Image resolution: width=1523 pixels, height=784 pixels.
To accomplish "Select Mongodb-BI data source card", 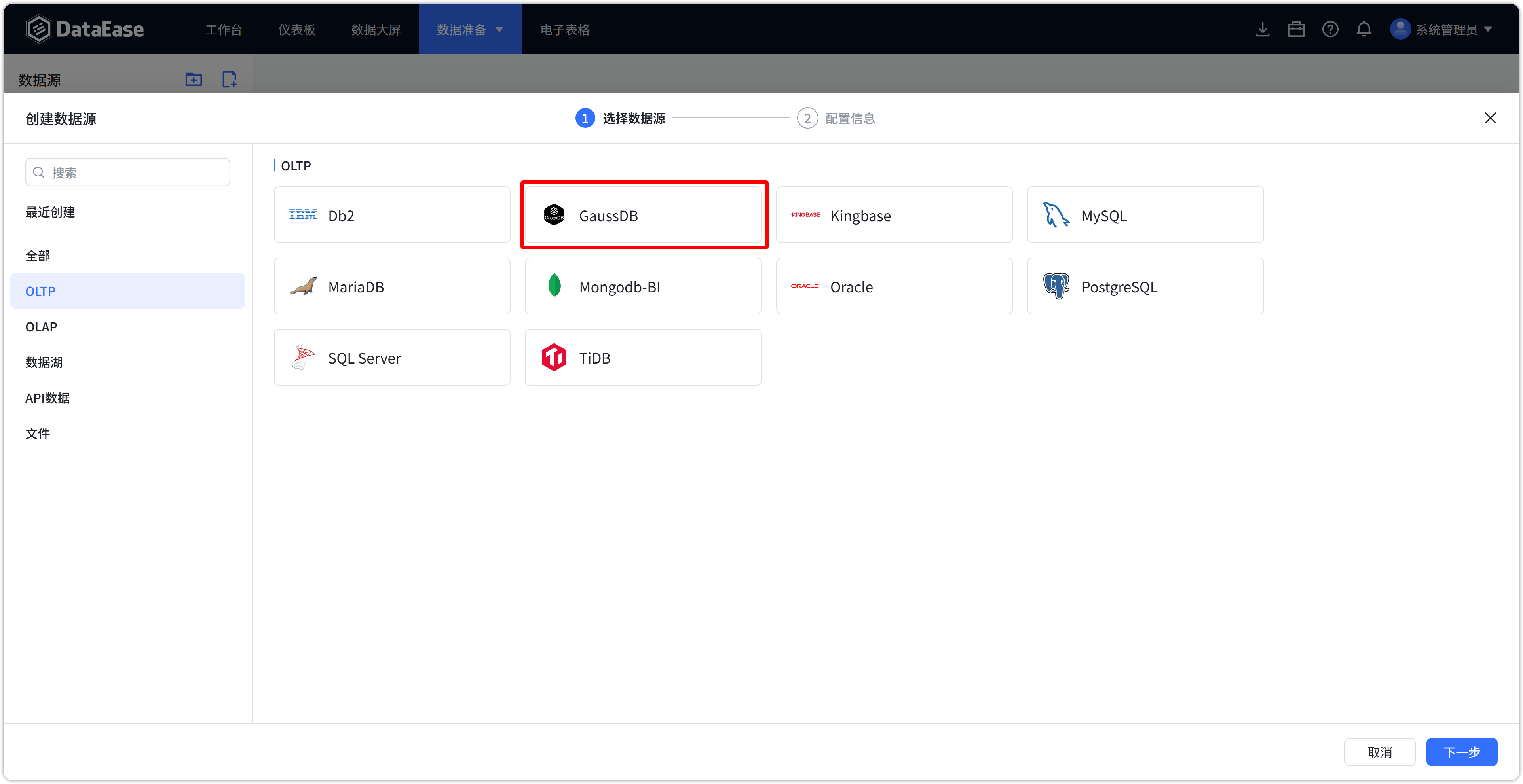I will point(643,286).
